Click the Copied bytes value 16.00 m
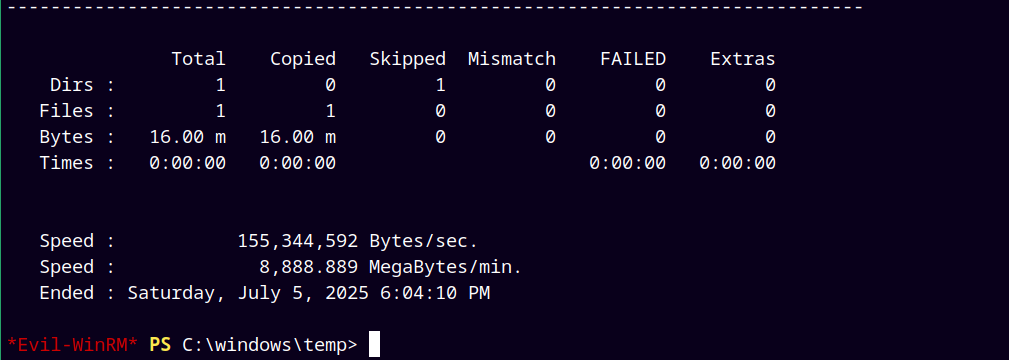Screen dimensions: 1009x360 click(297, 137)
